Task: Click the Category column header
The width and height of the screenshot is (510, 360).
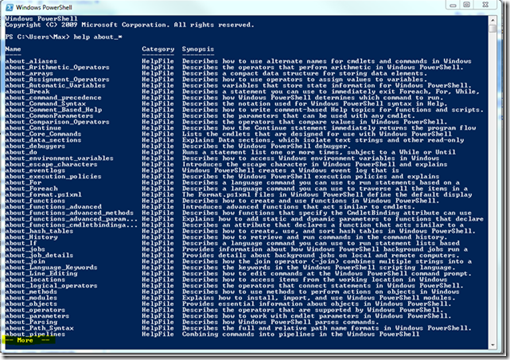Action: [x=158, y=49]
